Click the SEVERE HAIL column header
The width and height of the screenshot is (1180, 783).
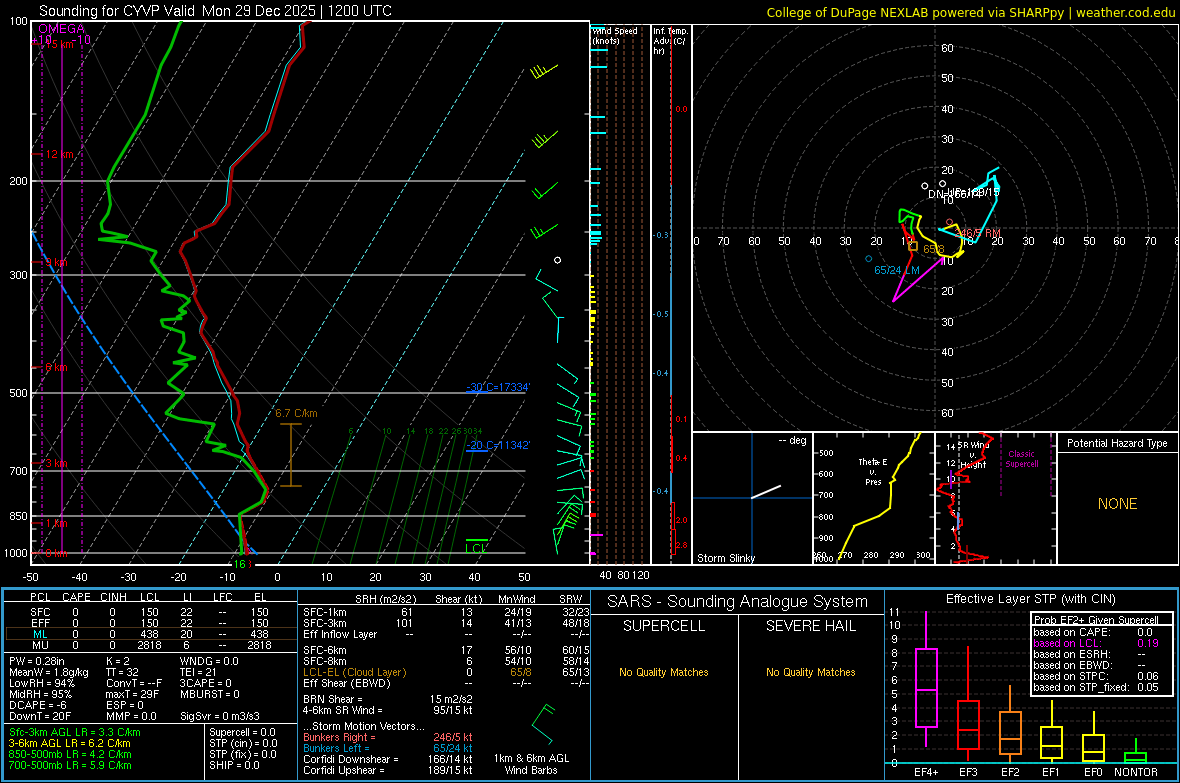click(810, 626)
